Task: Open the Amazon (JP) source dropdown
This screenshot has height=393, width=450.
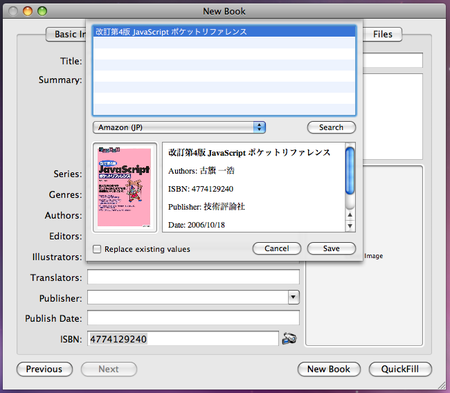Action: point(179,127)
